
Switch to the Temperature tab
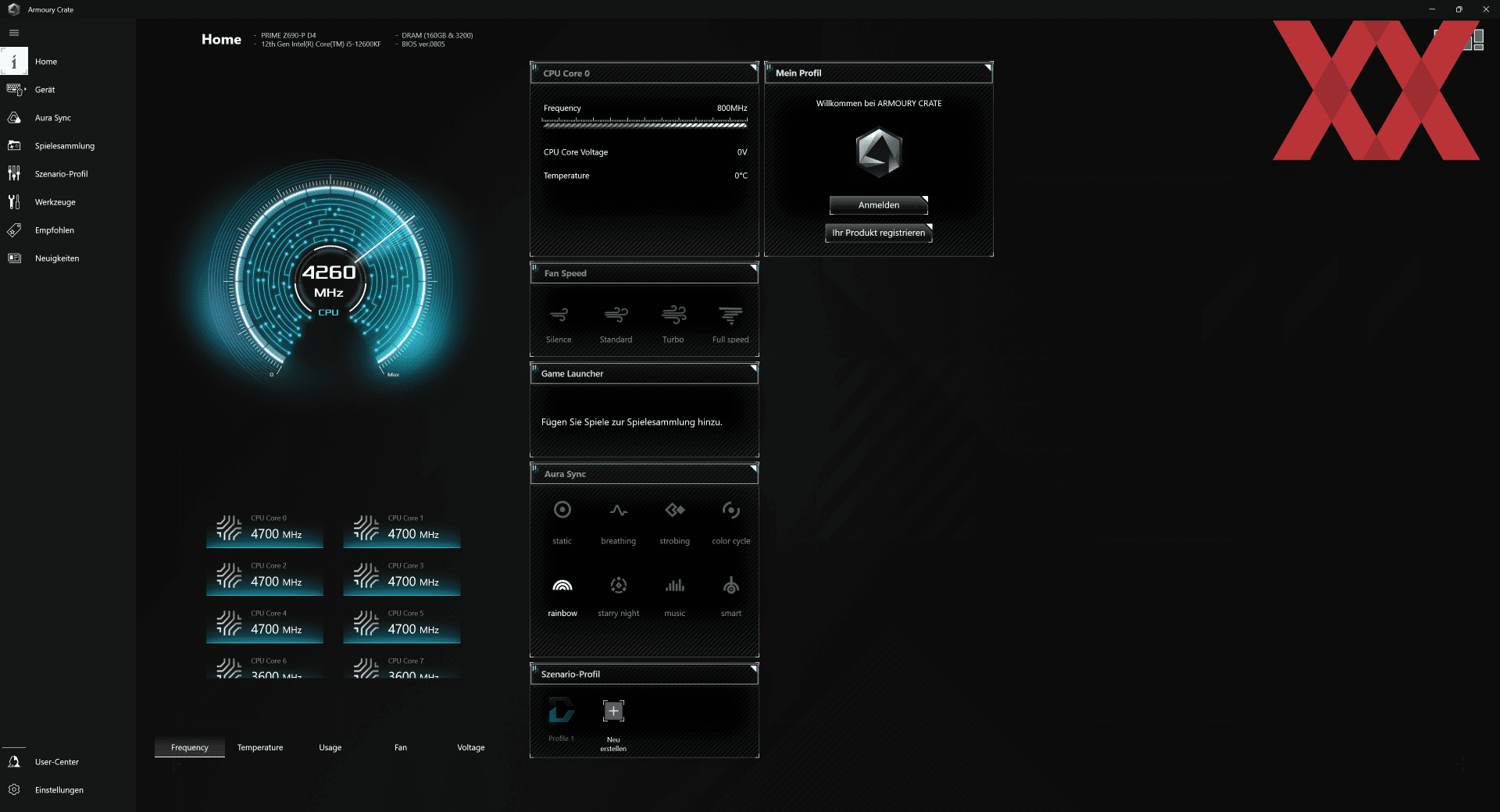tap(260, 748)
